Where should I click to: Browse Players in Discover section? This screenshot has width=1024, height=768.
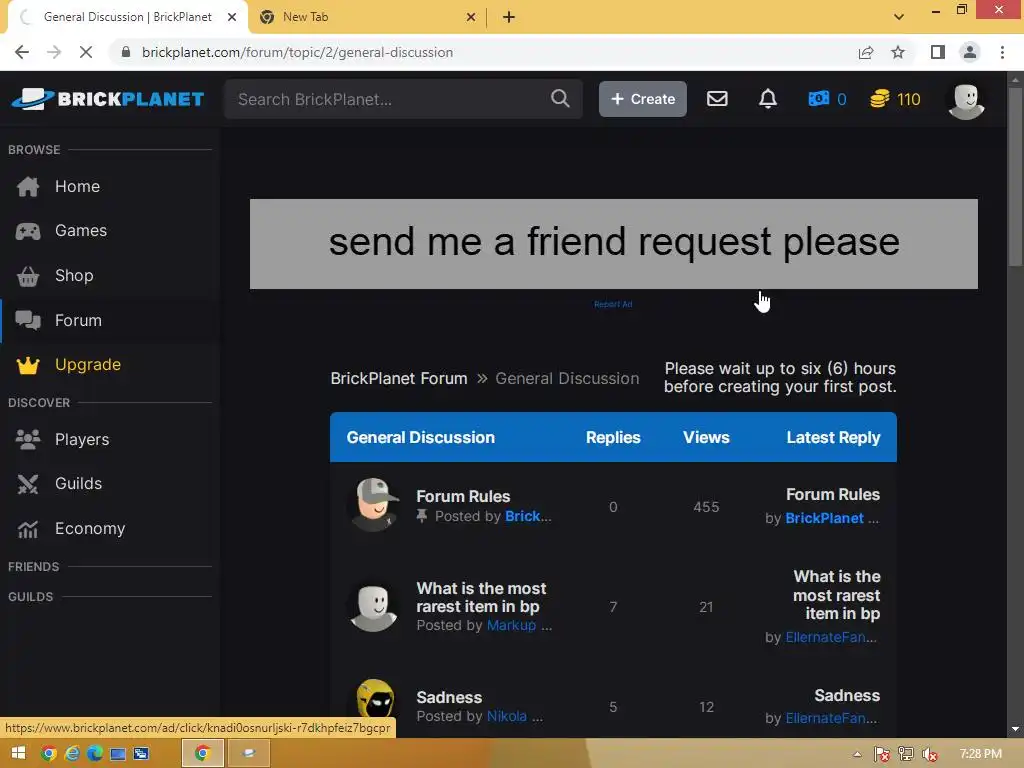(x=82, y=440)
